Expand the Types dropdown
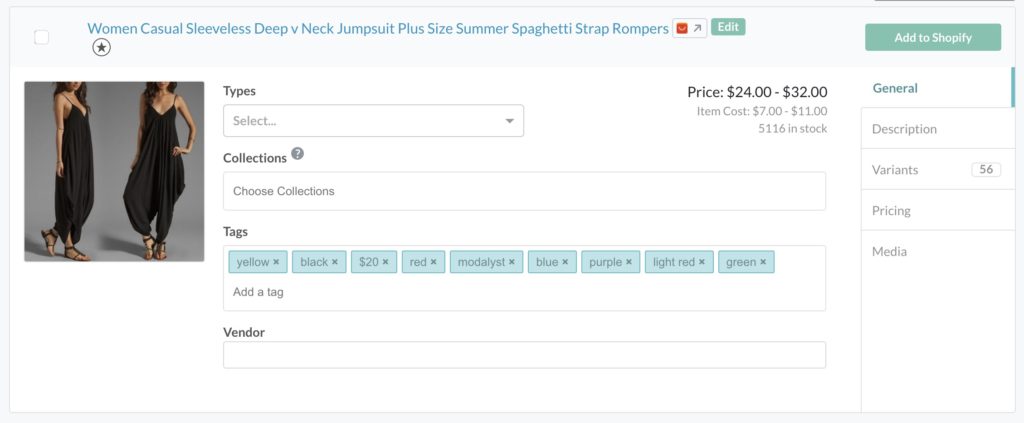The height and width of the screenshot is (423, 1024). click(373, 121)
